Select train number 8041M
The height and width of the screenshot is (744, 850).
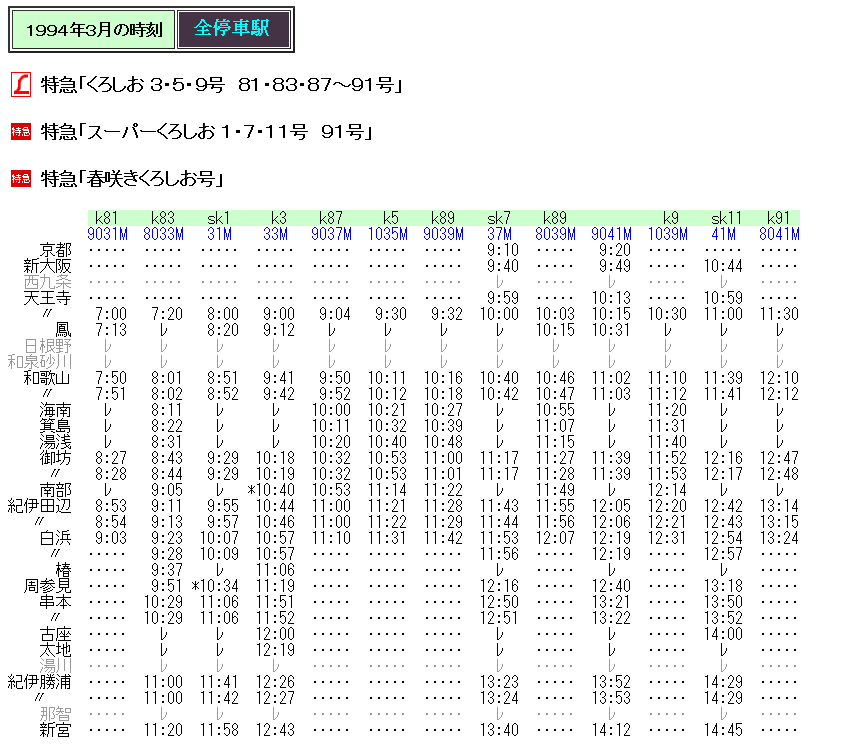(x=779, y=234)
